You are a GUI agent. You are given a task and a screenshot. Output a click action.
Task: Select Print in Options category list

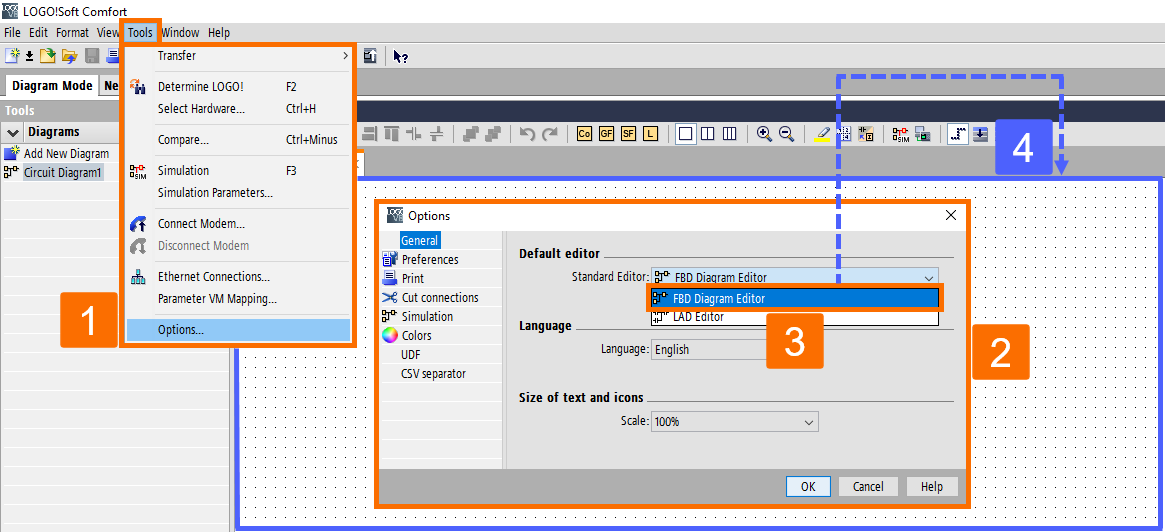point(412,278)
